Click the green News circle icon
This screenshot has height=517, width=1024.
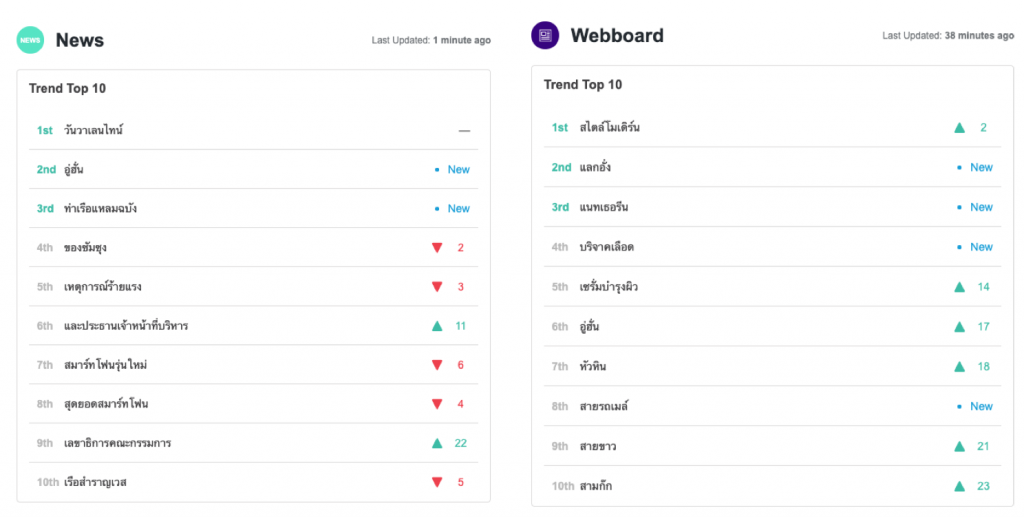coord(30,40)
